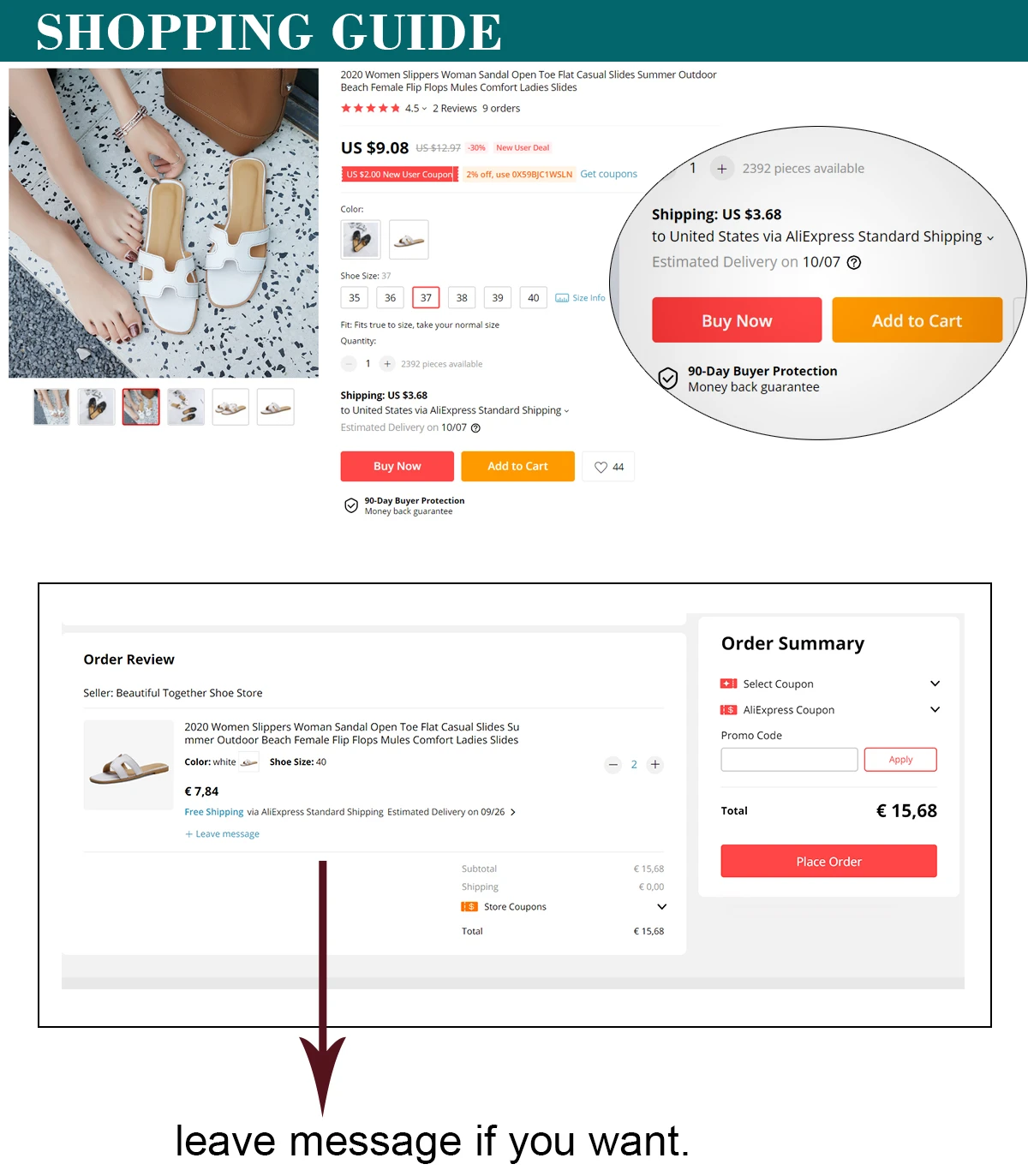Click the heart wishlist icon showing 44
This screenshot has width=1028, height=1176.
(x=608, y=467)
